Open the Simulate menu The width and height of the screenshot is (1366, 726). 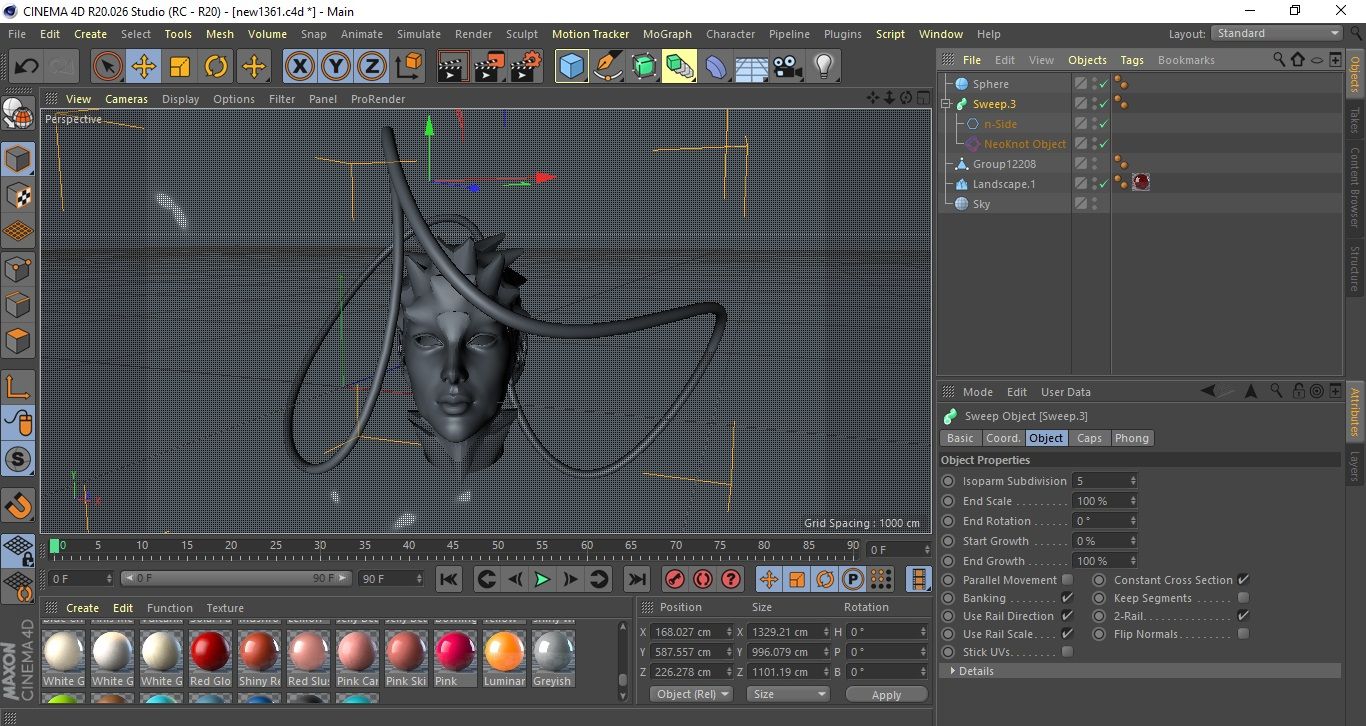tap(419, 34)
